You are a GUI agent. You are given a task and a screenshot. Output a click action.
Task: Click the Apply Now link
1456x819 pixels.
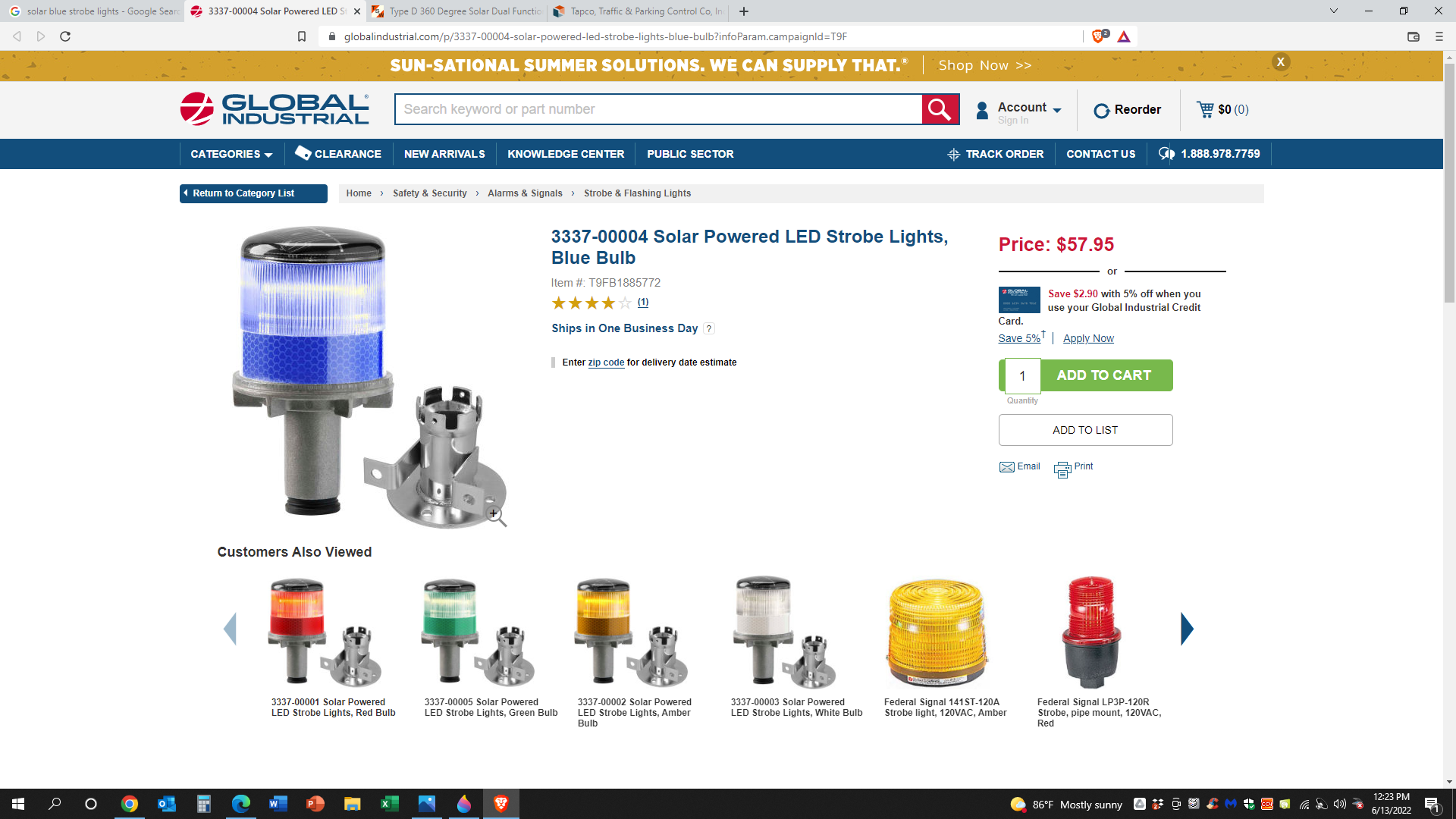[x=1088, y=338]
